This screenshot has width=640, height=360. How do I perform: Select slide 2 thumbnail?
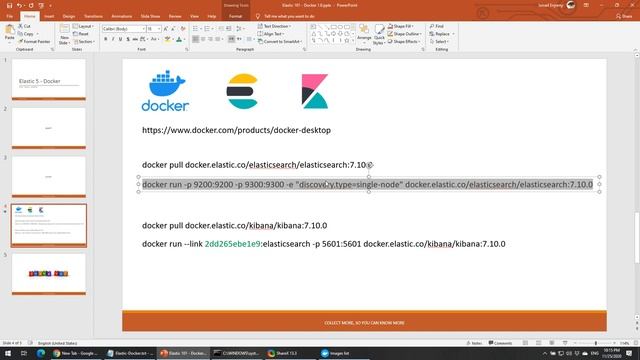click(x=49, y=128)
